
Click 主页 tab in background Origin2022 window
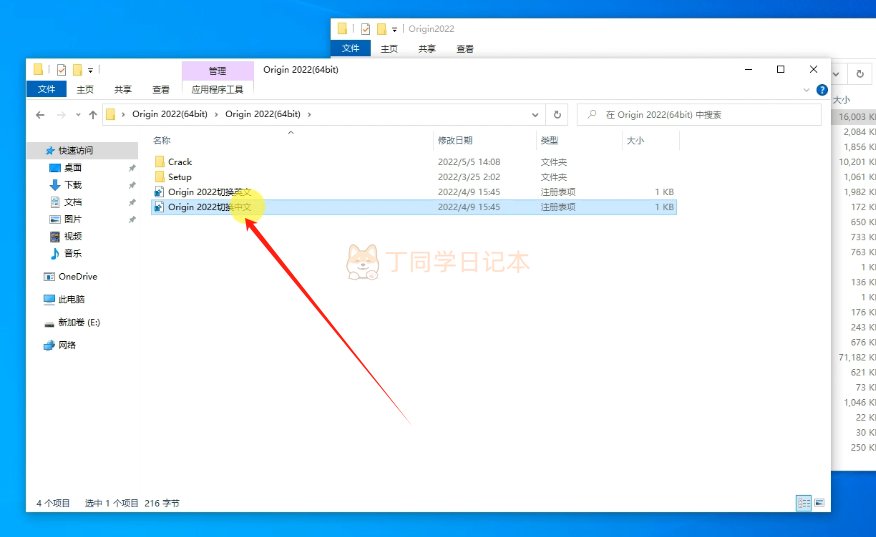tap(389, 49)
